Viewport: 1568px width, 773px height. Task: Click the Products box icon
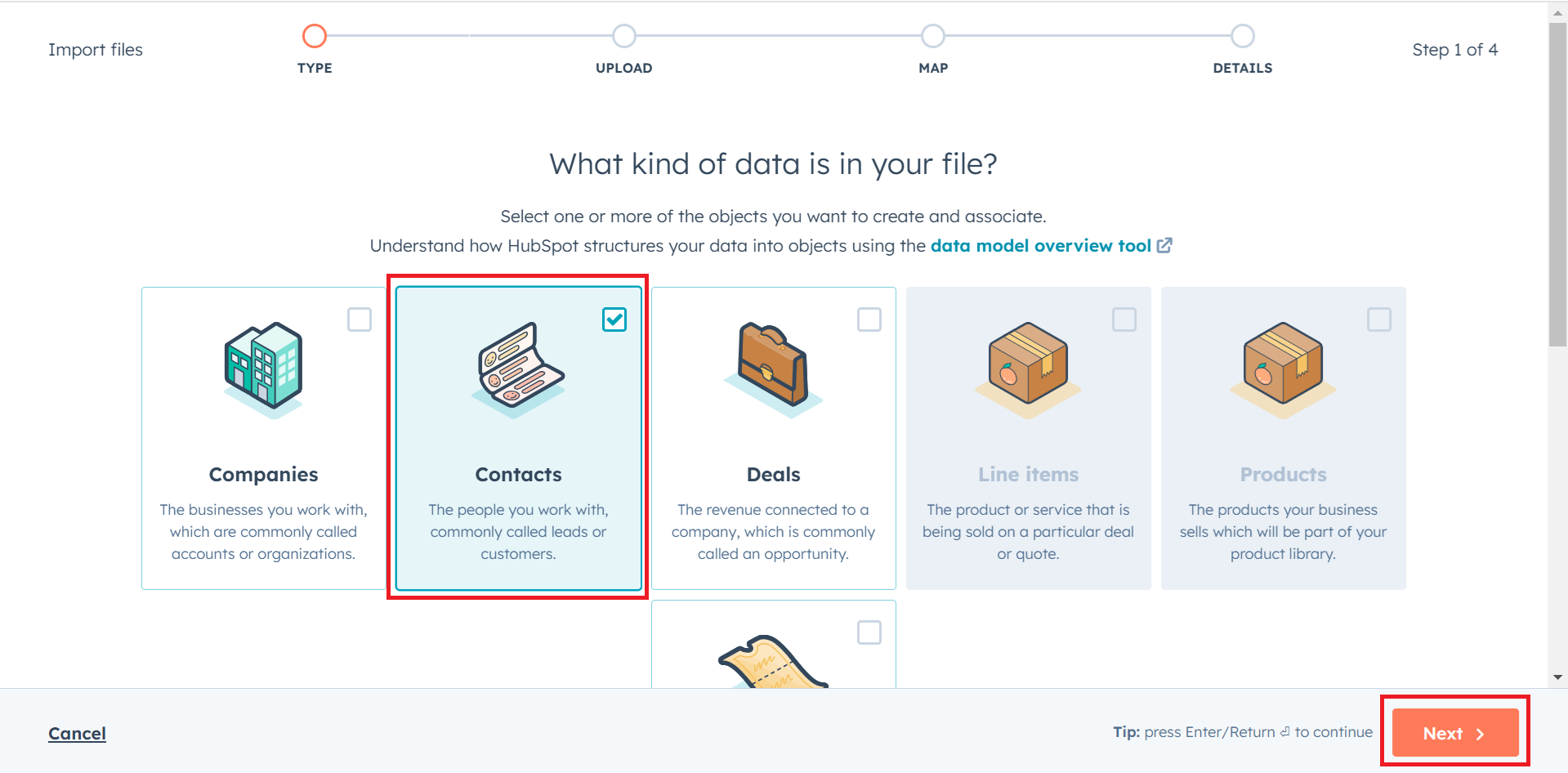tap(1282, 369)
